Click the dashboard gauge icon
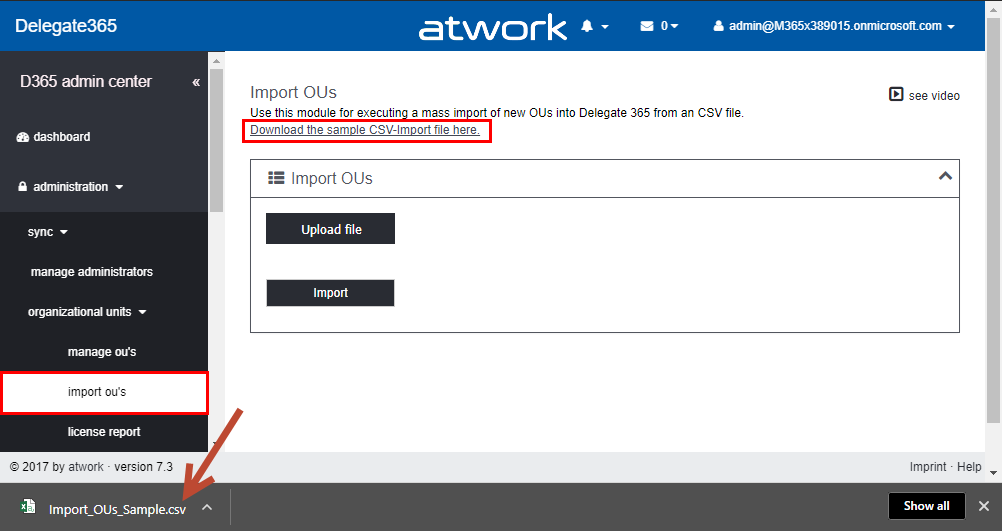 pyautogui.click(x=23, y=137)
